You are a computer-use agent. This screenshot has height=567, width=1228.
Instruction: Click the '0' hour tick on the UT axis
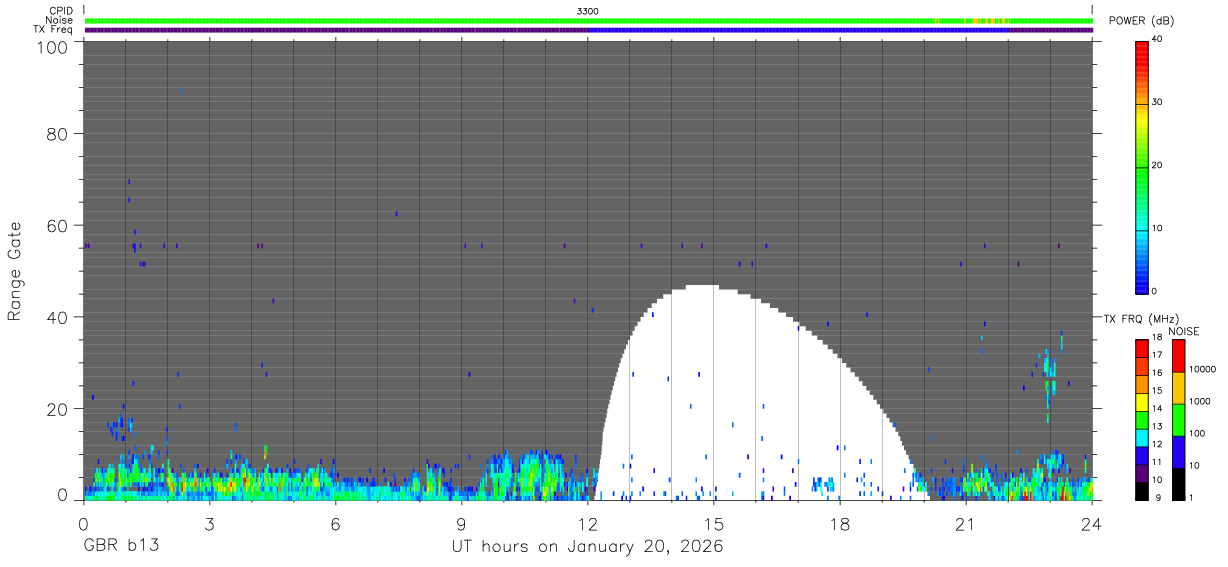point(84,523)
